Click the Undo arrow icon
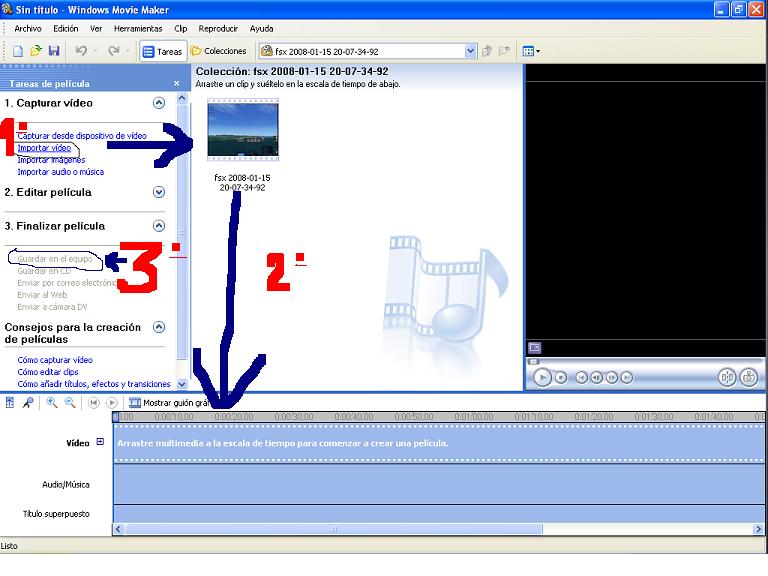Viewport: 768px width, 576px height. point(81,51)
